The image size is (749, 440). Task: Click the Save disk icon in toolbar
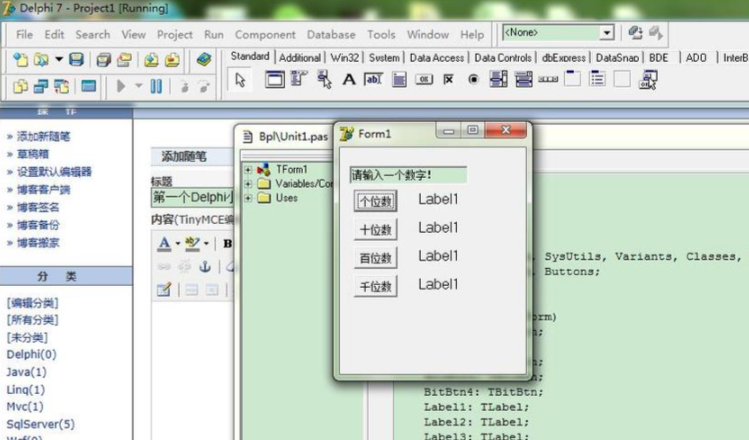77,60
